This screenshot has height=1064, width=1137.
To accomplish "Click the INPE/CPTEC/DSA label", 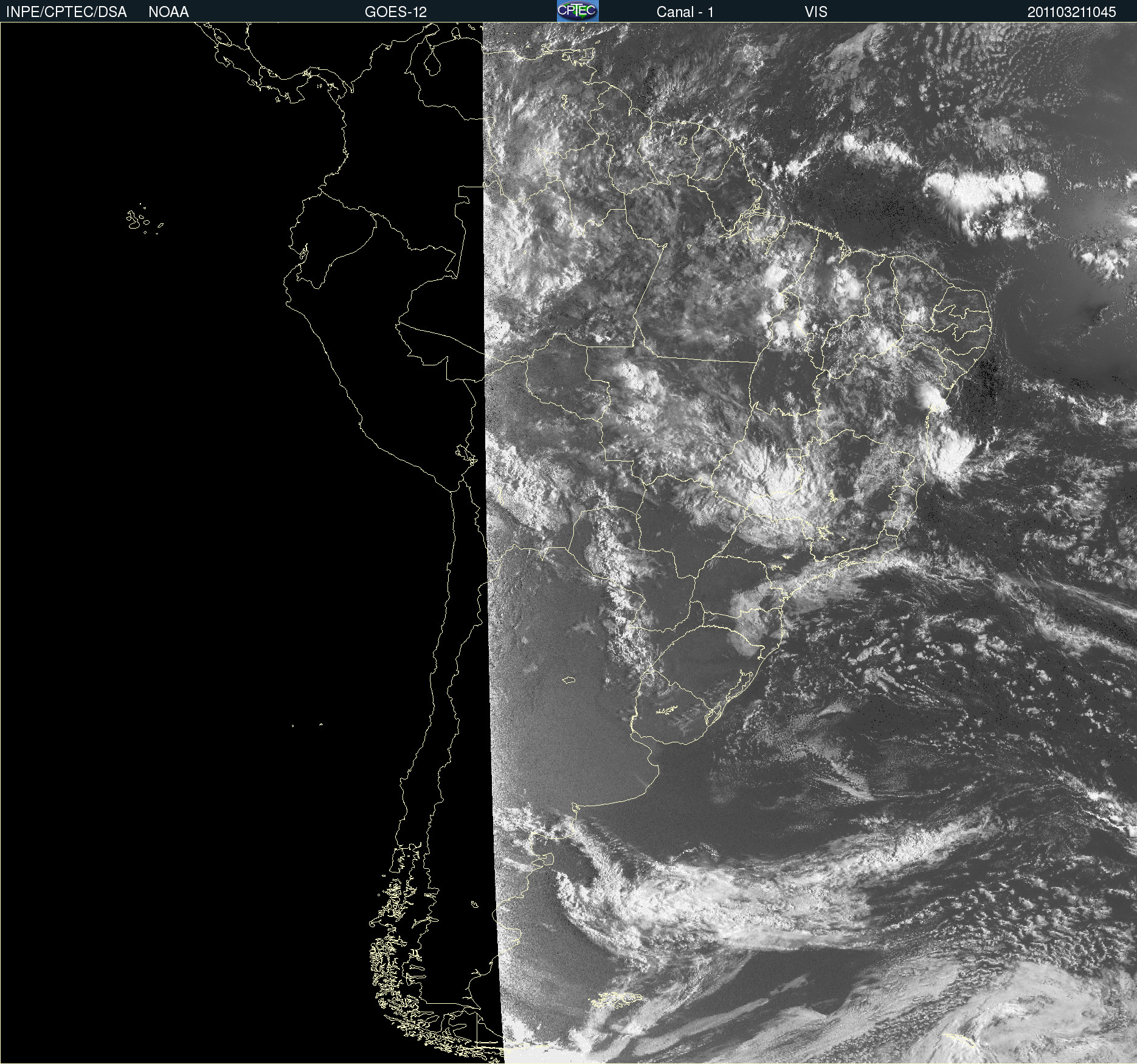I will [x=66, y=12].
